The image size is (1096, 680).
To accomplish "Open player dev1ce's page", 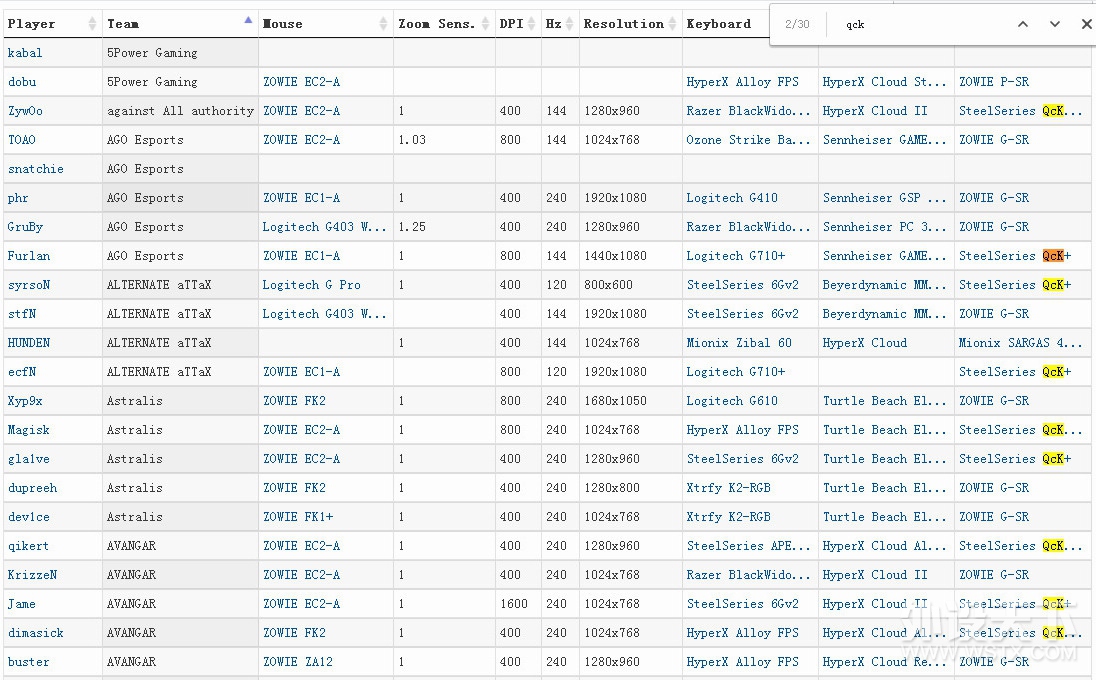I will (x=29, y=517).
